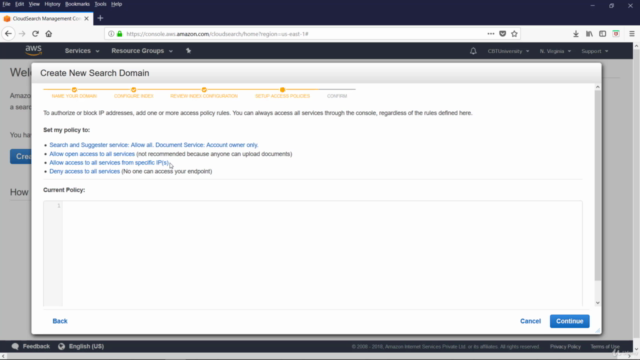The width and height of the screenshot is (640, 360).
Task: Open the Tools menu
Action: [x=100, y=4]
